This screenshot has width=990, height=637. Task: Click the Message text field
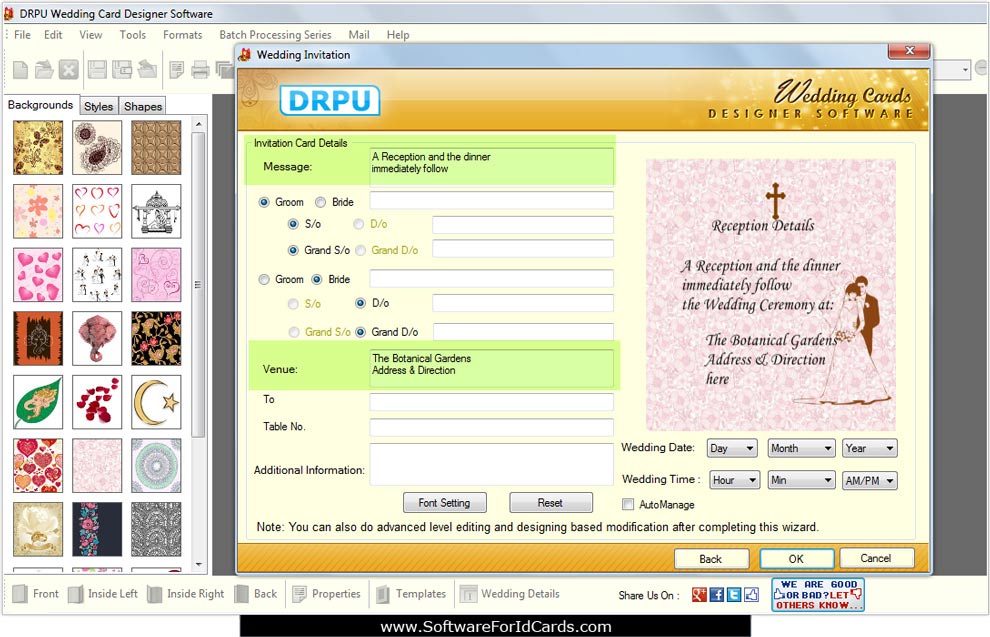(x=491, y=166)
